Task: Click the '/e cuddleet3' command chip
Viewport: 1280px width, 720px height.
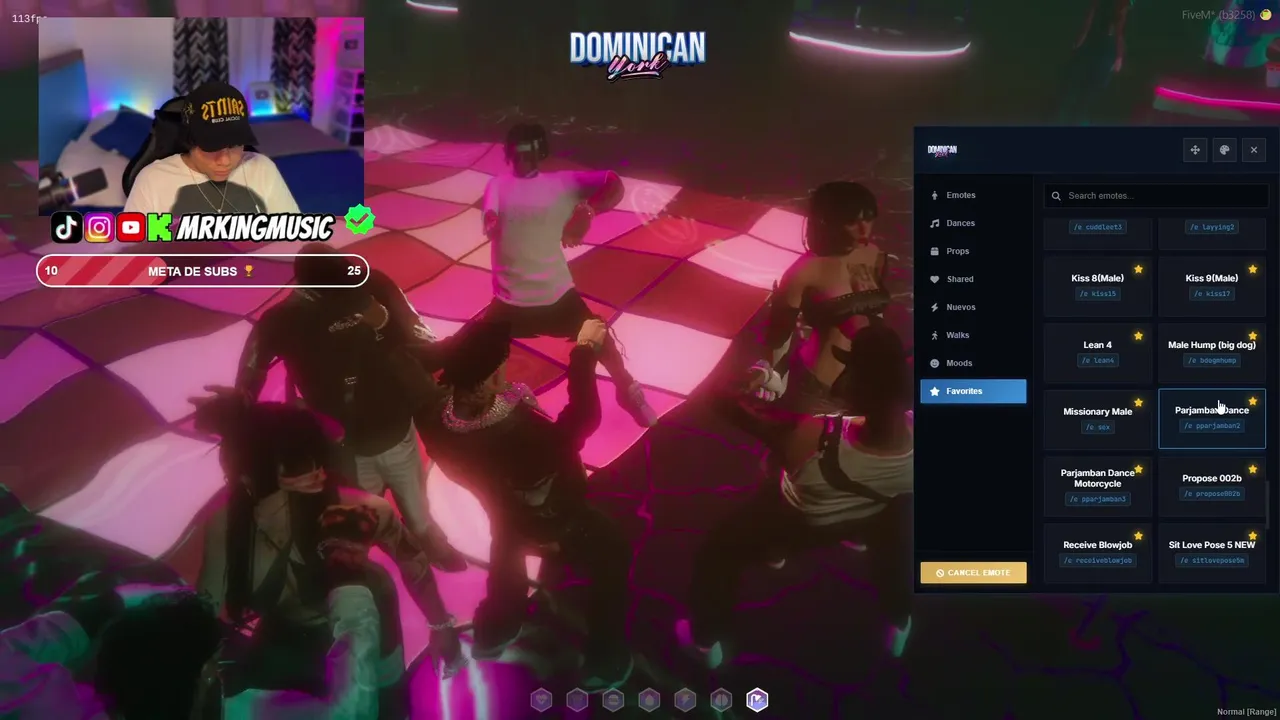Action: pyautogui.click(x=1097, y=227)
